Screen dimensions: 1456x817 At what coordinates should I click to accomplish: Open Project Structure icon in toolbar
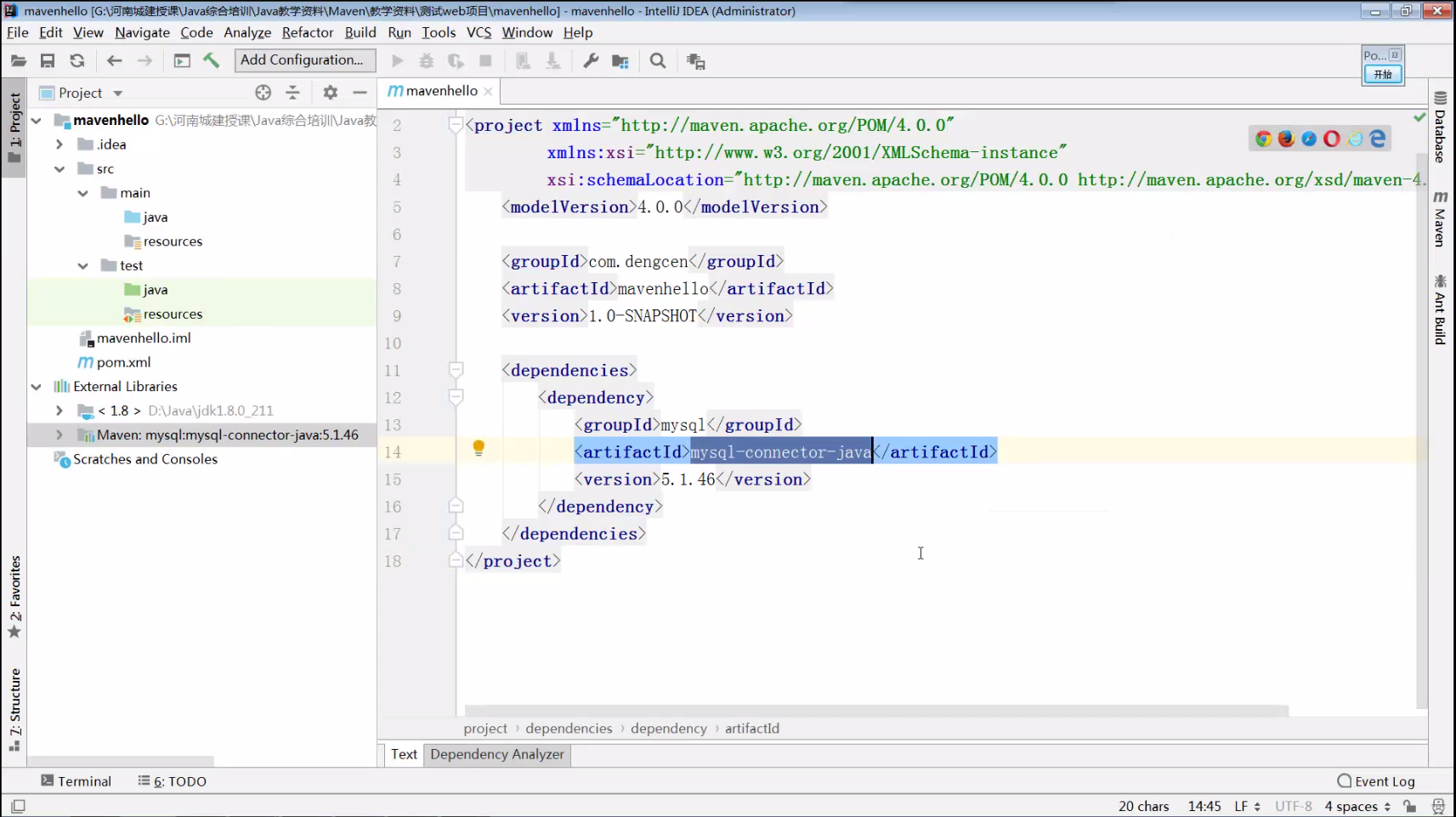coord(620,61)
